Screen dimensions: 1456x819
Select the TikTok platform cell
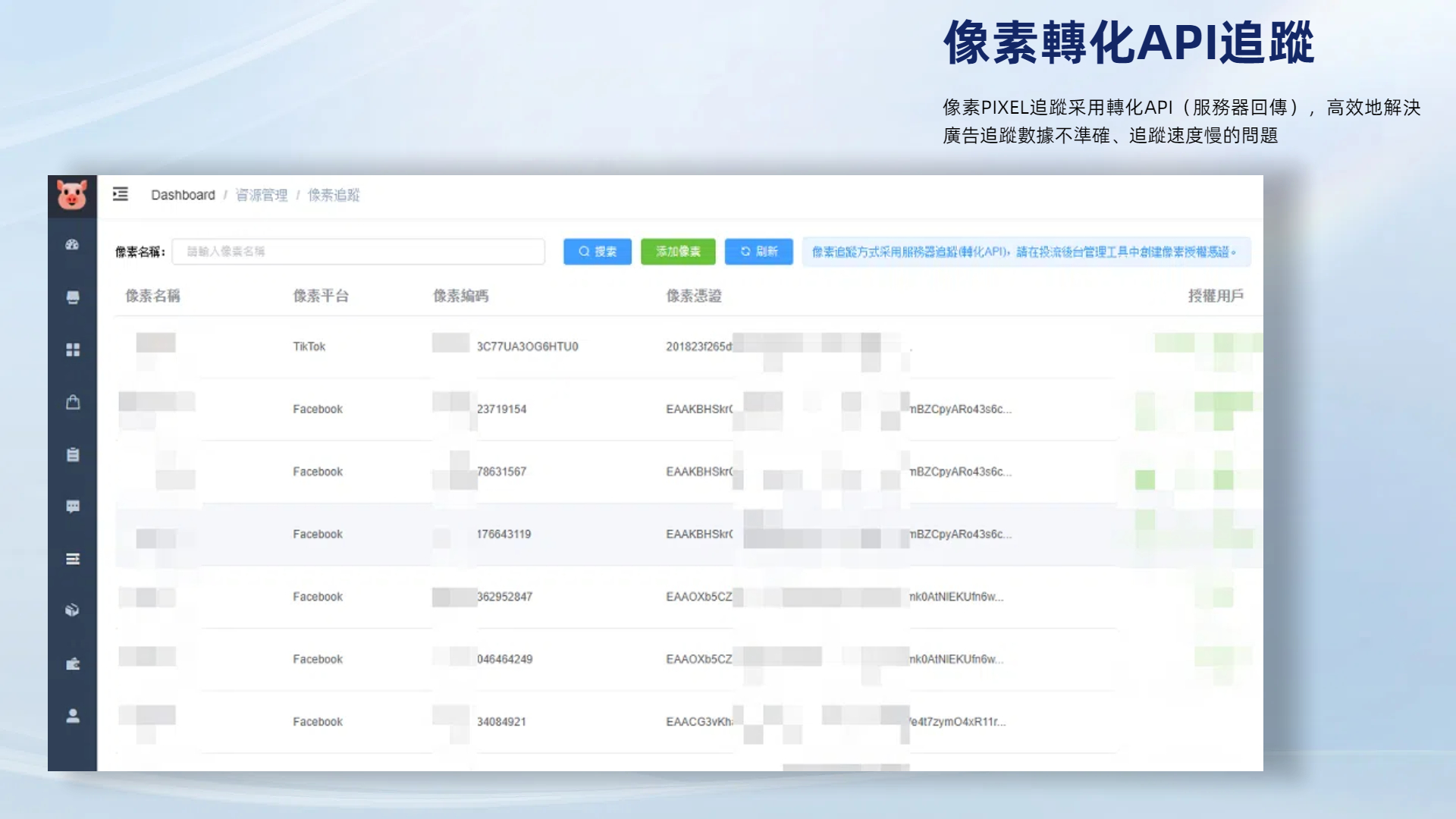[309, 347]
